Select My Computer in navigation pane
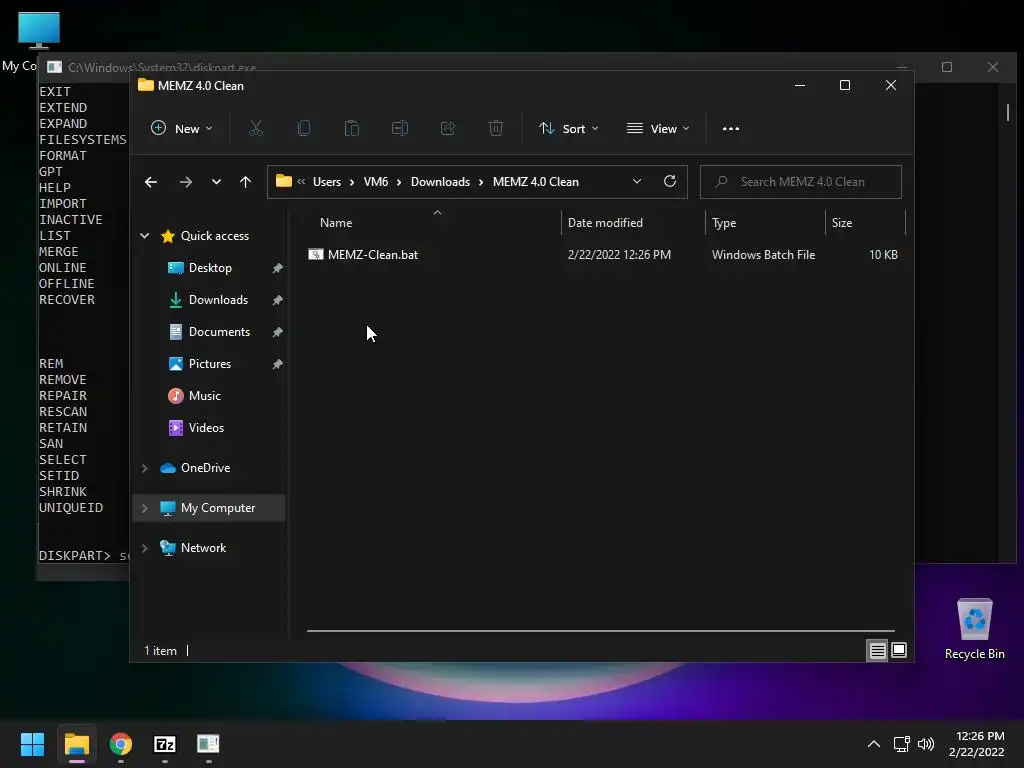 click(209, 508)
